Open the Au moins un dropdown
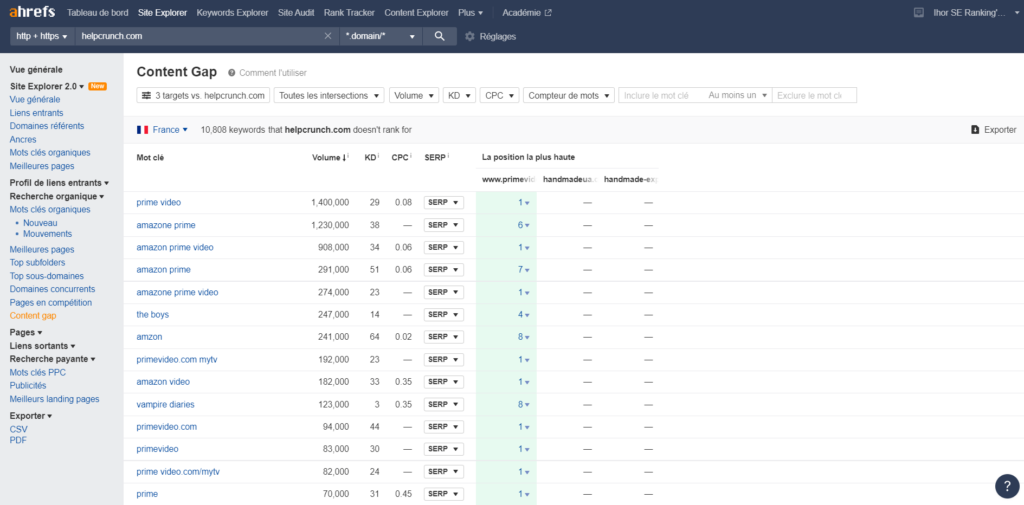The width and height of the screenshot is (1024, 505). [x=737, y=95]
